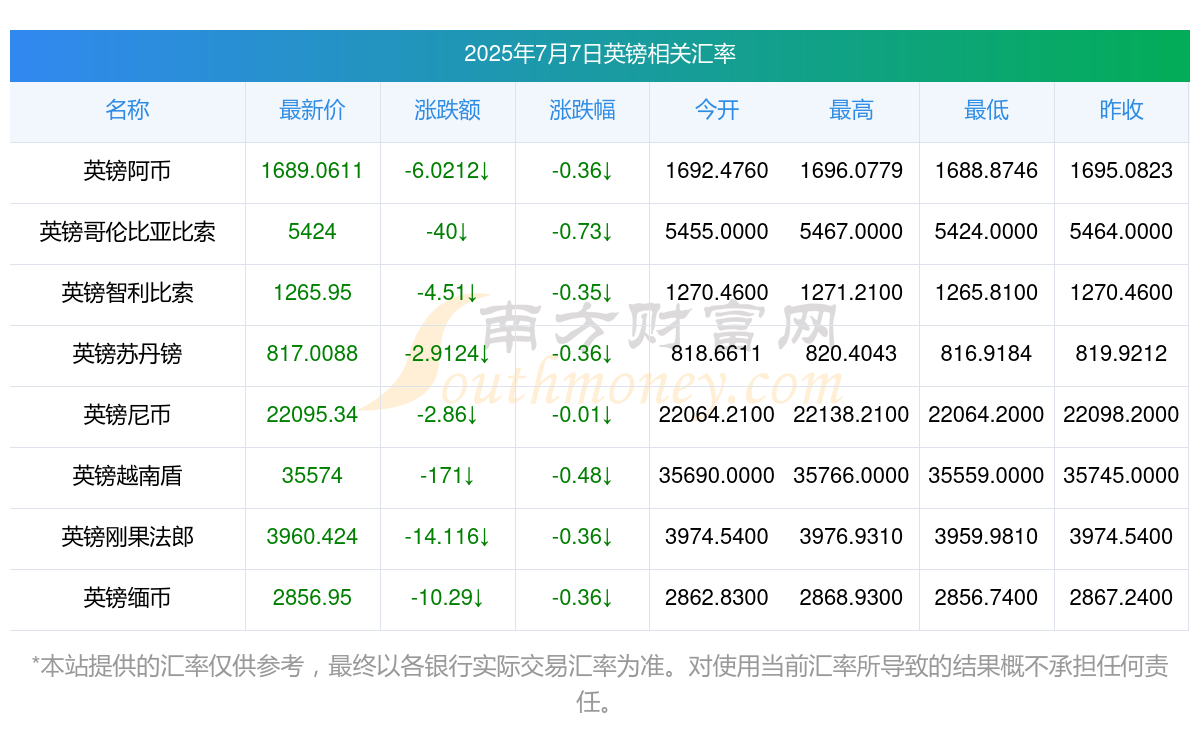Click change amount -171↓
This screenshot has height=733, width=1200.
(447, 476)
